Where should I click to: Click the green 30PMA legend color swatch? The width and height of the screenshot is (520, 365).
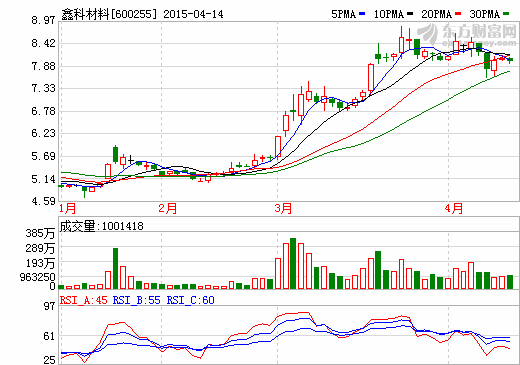506,14
